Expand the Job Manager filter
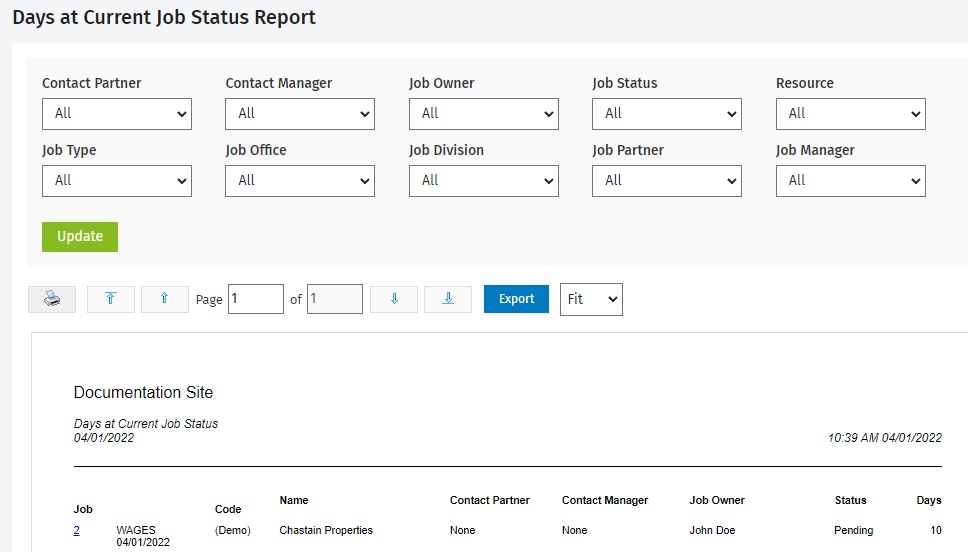Screen dimensions: 968x552 851,181
